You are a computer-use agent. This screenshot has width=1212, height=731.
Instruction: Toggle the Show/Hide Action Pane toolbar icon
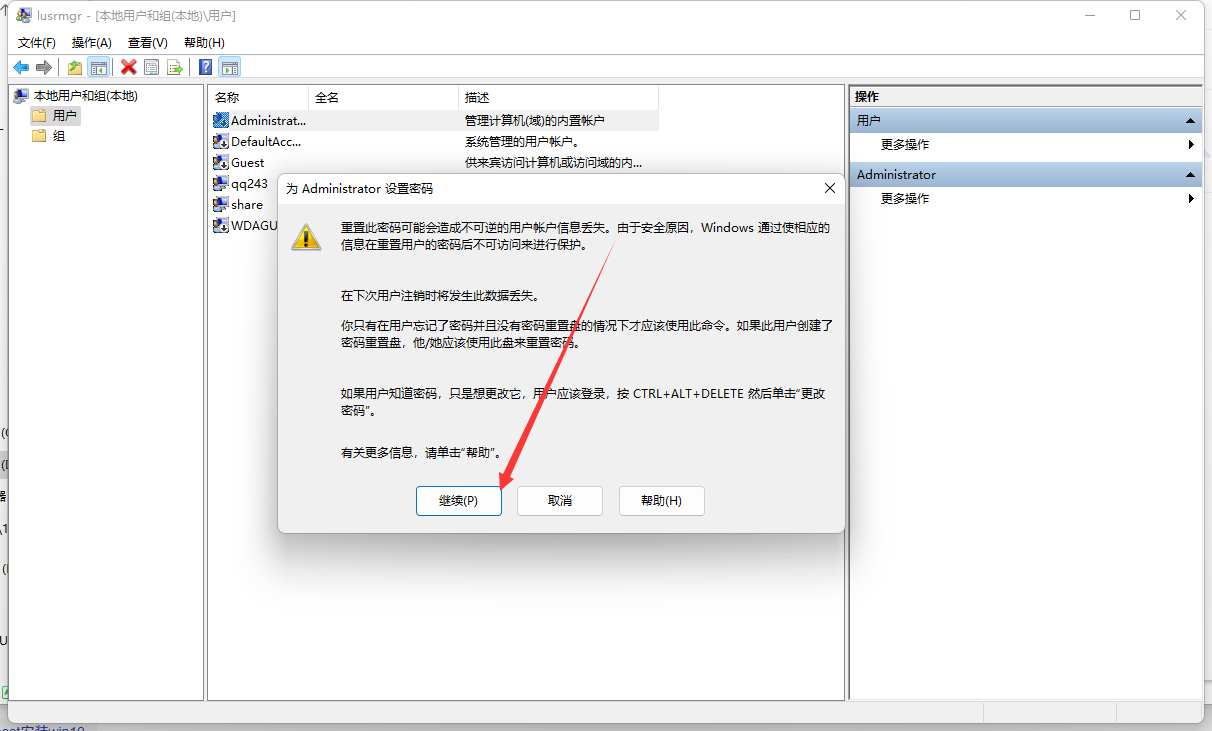point(230,67)
